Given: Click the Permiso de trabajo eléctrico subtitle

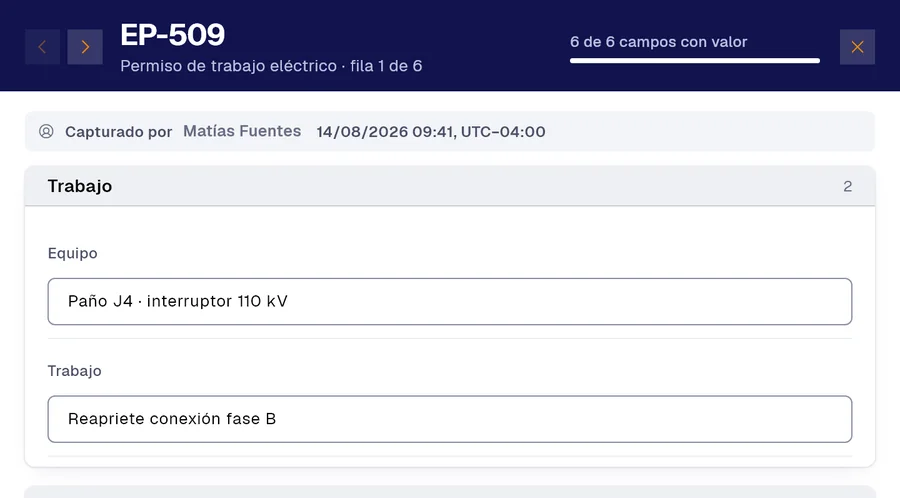Looking at the screenshot, I should [228, 66].
